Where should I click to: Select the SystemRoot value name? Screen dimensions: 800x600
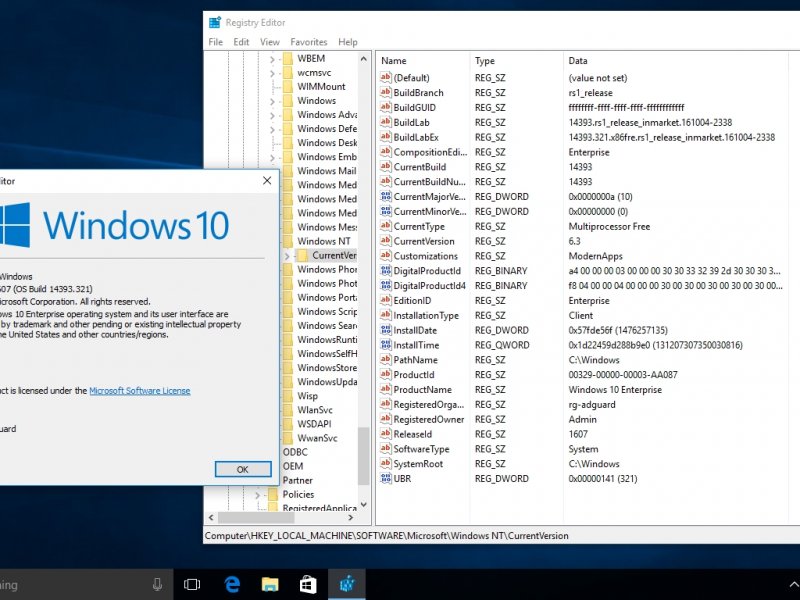[x=418, y=463]
